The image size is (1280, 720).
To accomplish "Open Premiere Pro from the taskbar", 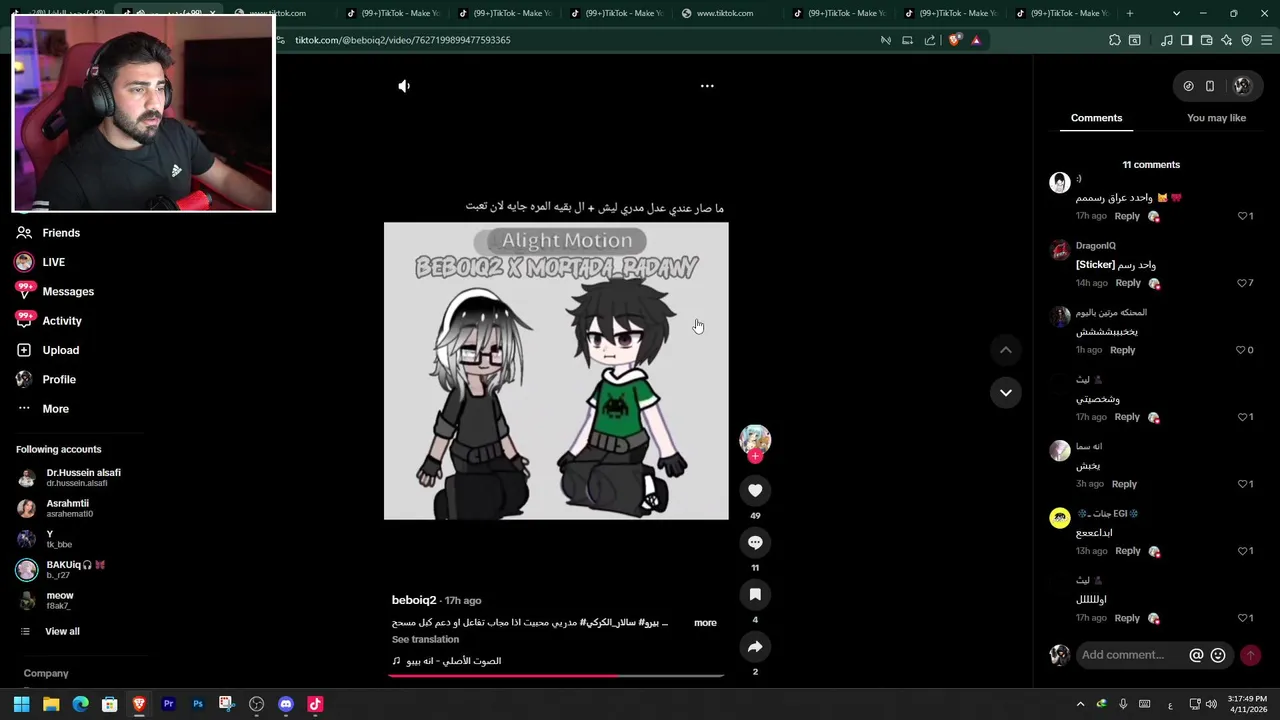I will (168, 704).
